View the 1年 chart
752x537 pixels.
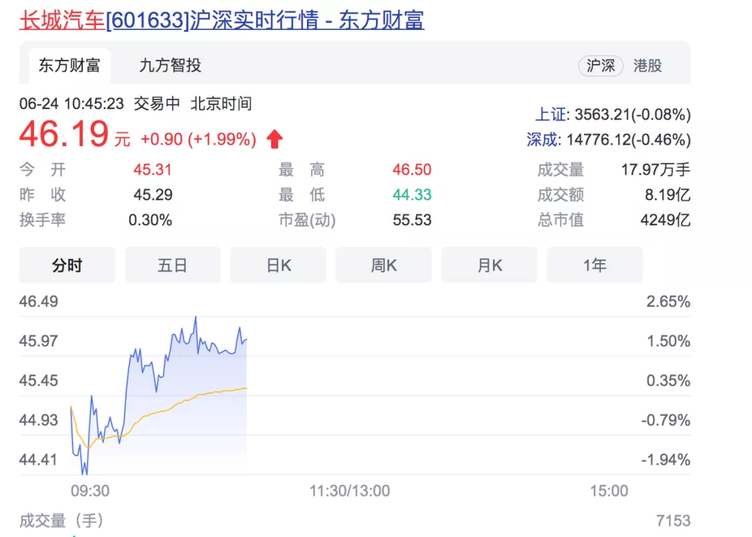click(595, 265)
